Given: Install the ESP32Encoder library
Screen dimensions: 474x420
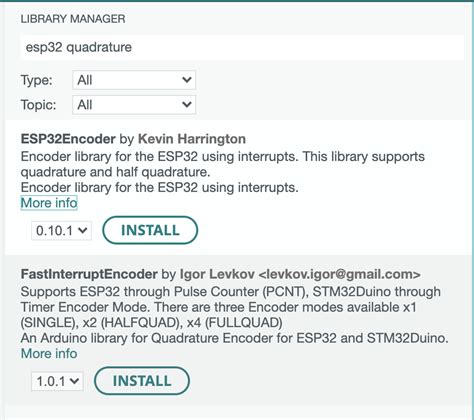Looking at the screenshot, I should (150, 230).
